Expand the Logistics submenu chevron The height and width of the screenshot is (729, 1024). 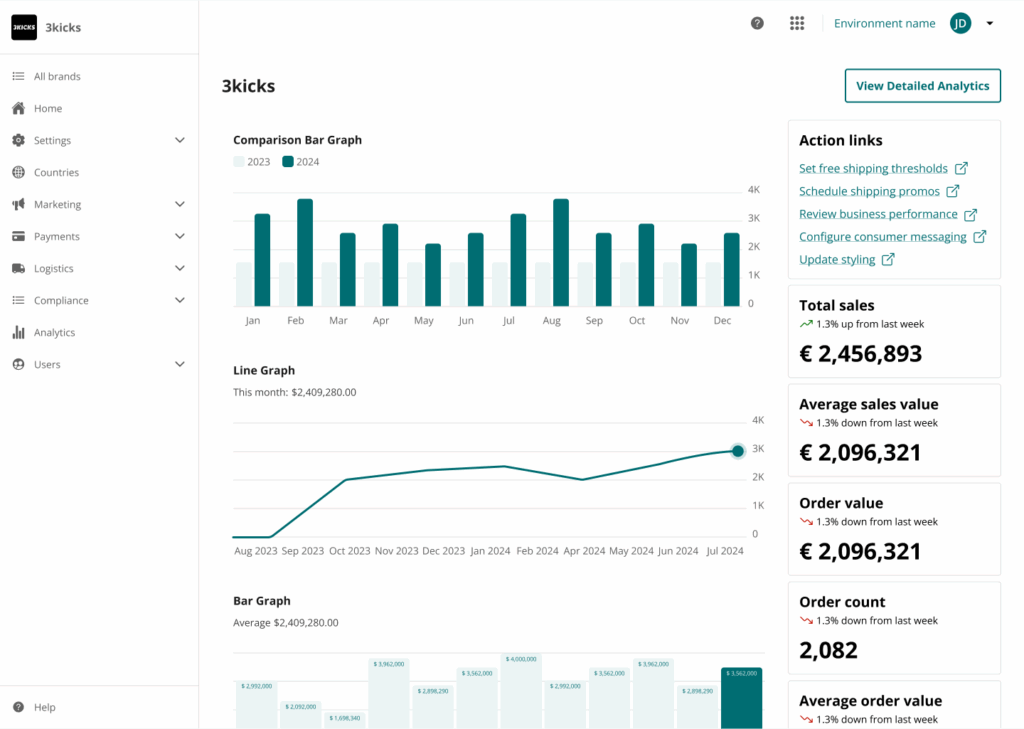point(180,268)
